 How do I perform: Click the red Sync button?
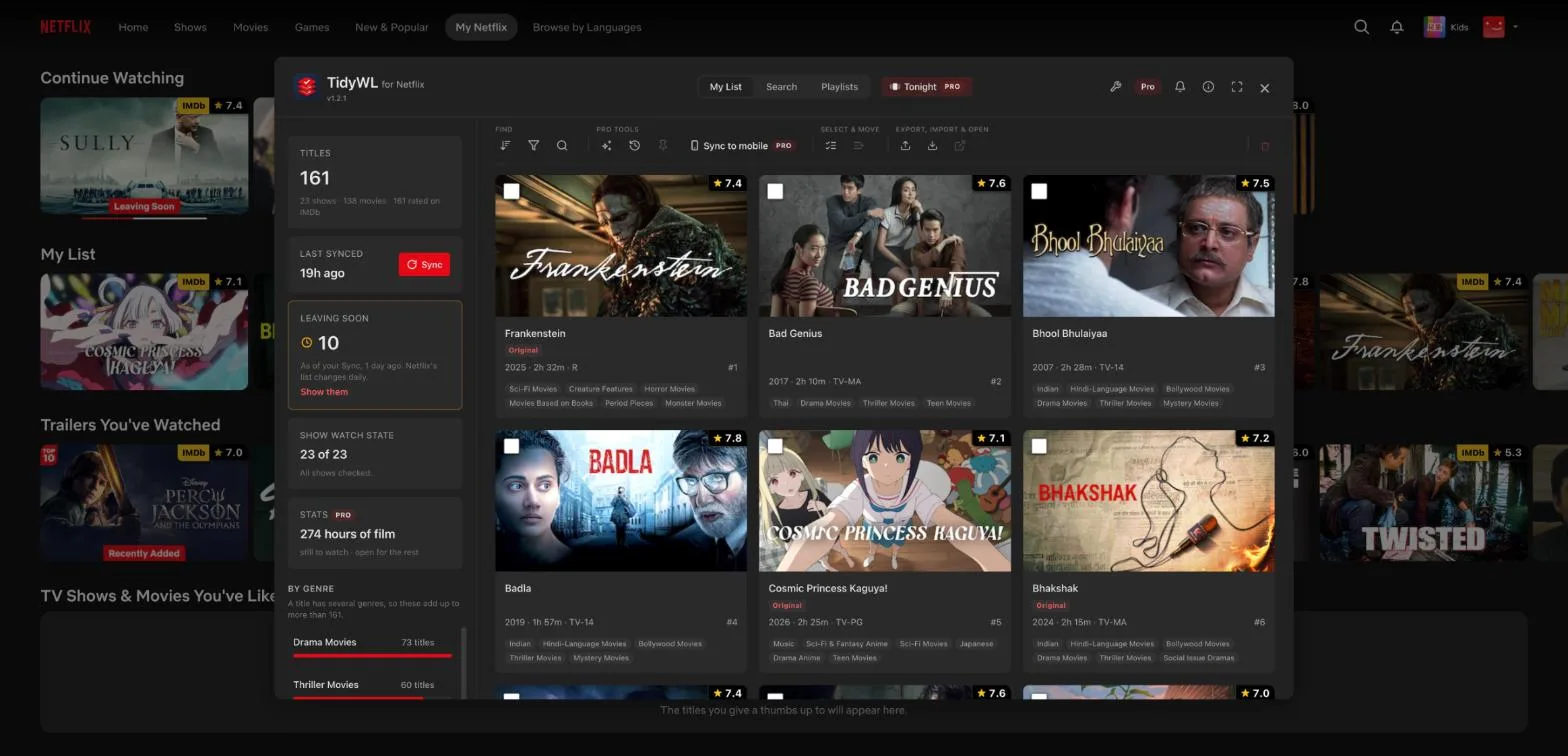click(x=424, y=264)
